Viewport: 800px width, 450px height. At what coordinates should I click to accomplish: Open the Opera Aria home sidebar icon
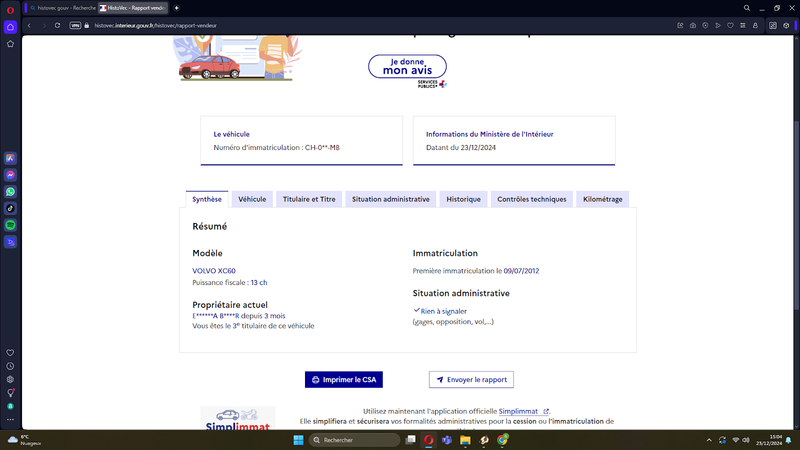pyautogui.click(x=10, y=27)
